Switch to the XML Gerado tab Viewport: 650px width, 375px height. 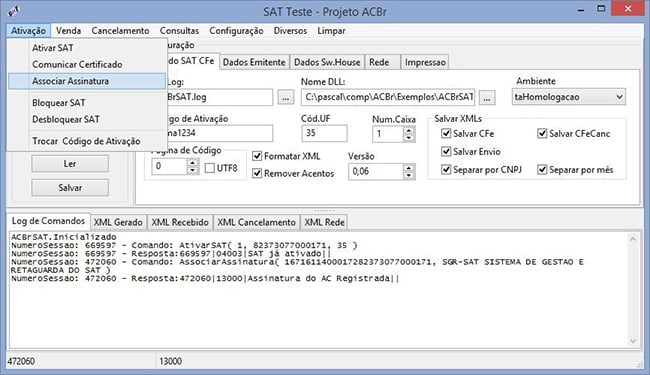coord(118,222)
